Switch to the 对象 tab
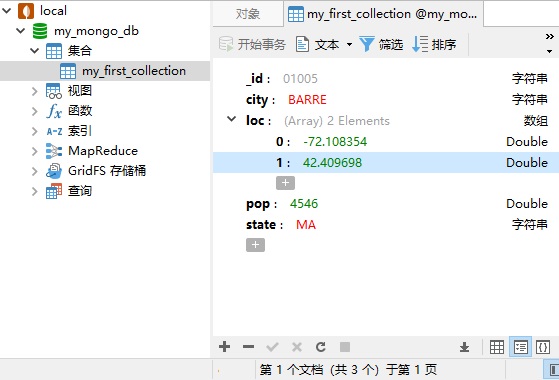This screenshot has width=559, height=380. click(248, 14)
